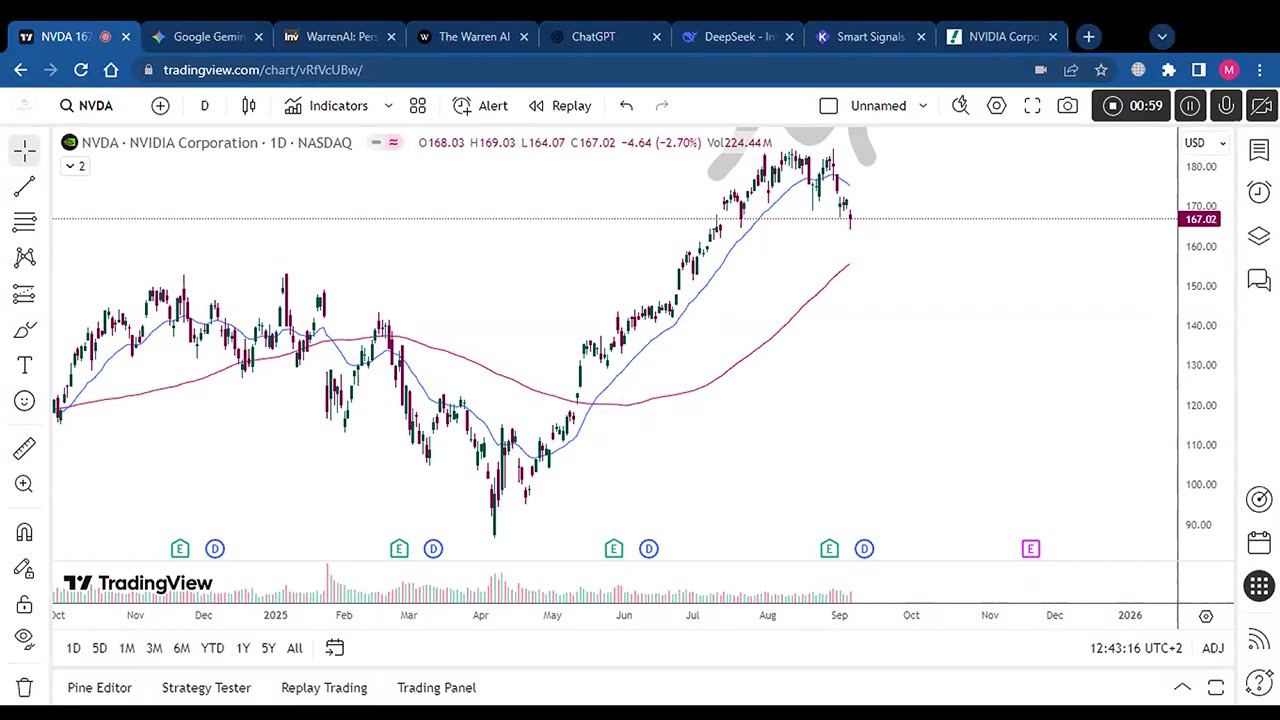Toggle hide all drawings eye icon
The width and height of the screenshot is (1280, 720).
[25, 640]
